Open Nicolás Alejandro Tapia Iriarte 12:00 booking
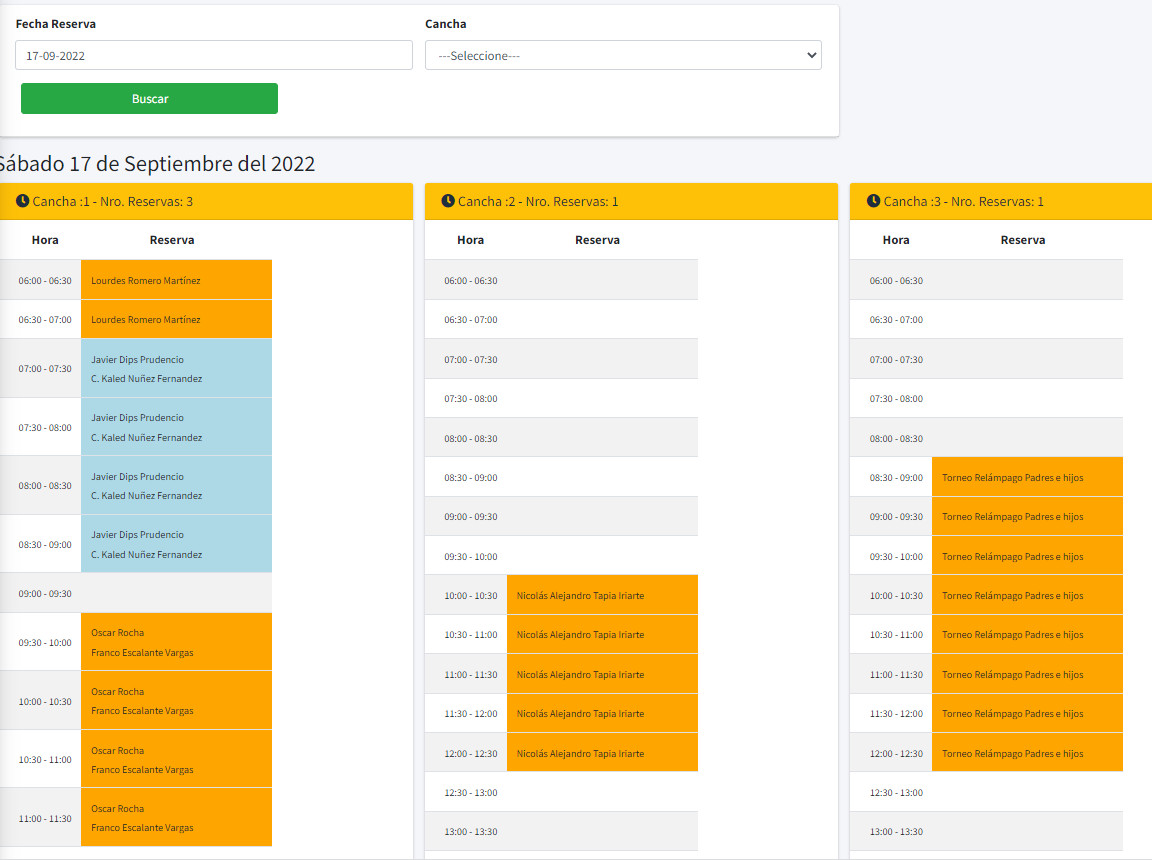The image size is (1152, 860). pos(602,753)
